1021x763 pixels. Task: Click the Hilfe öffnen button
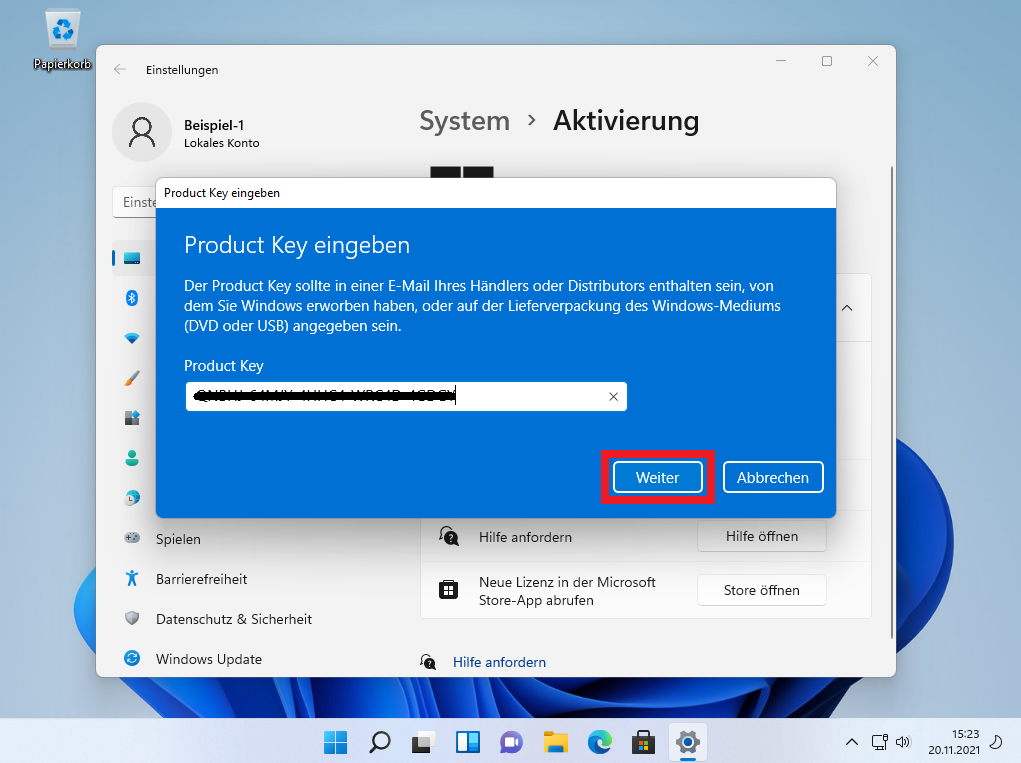(761, 536)
